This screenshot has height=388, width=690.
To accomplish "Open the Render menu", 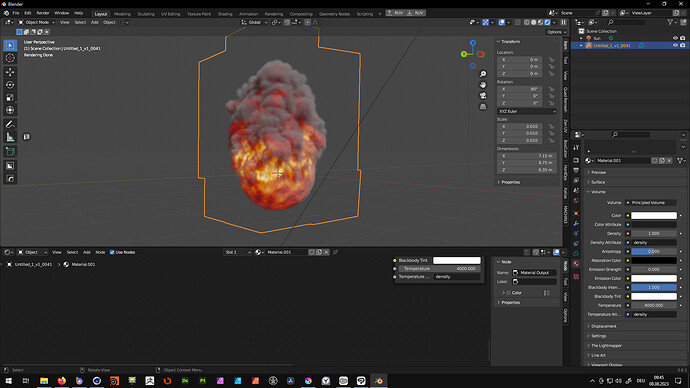I will (x=43, y=13).
